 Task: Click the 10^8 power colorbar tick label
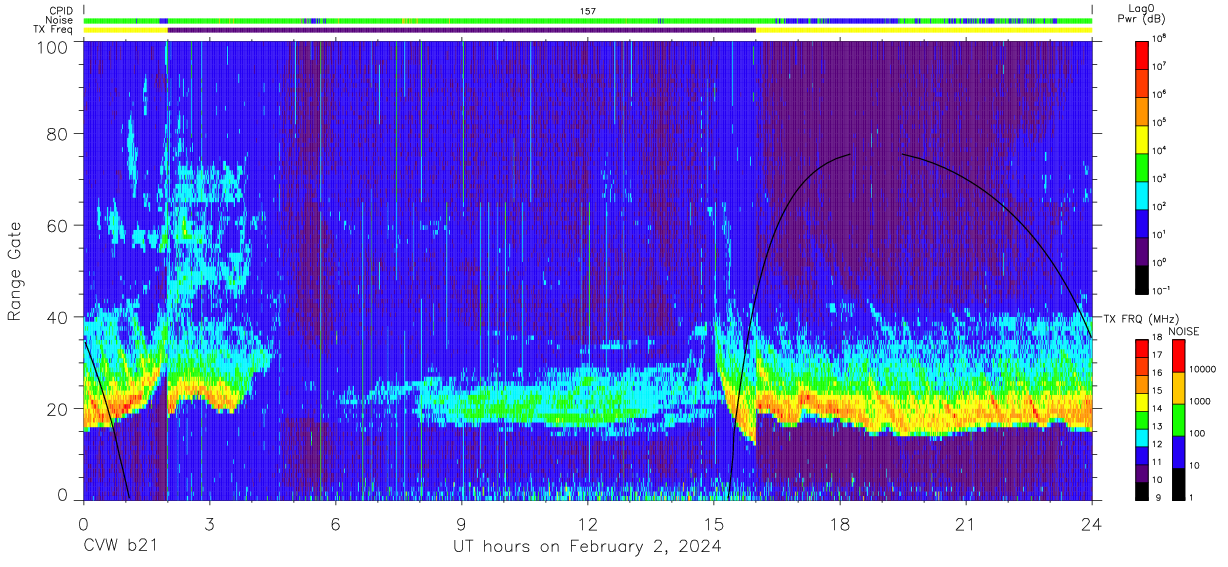pyautogui.click(x=1160, y=39)
